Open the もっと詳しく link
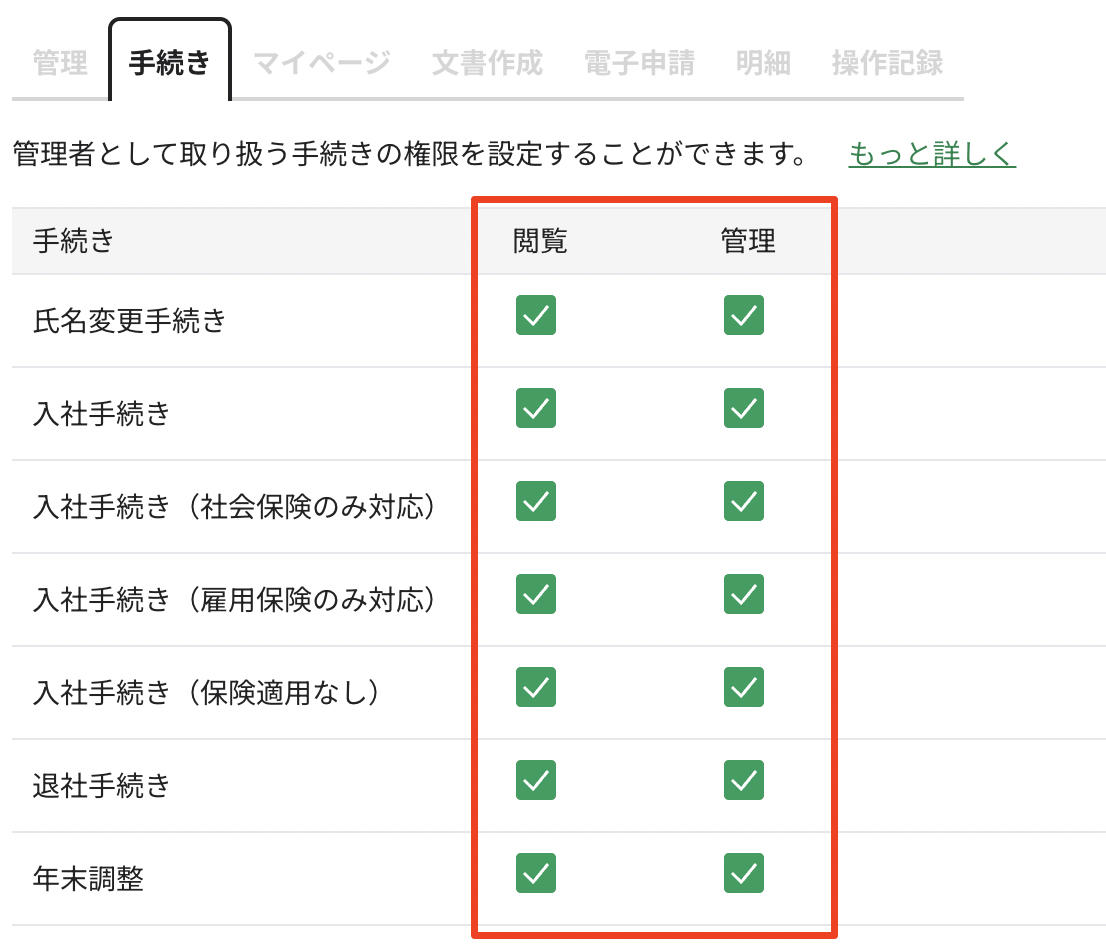 [932, 154]
